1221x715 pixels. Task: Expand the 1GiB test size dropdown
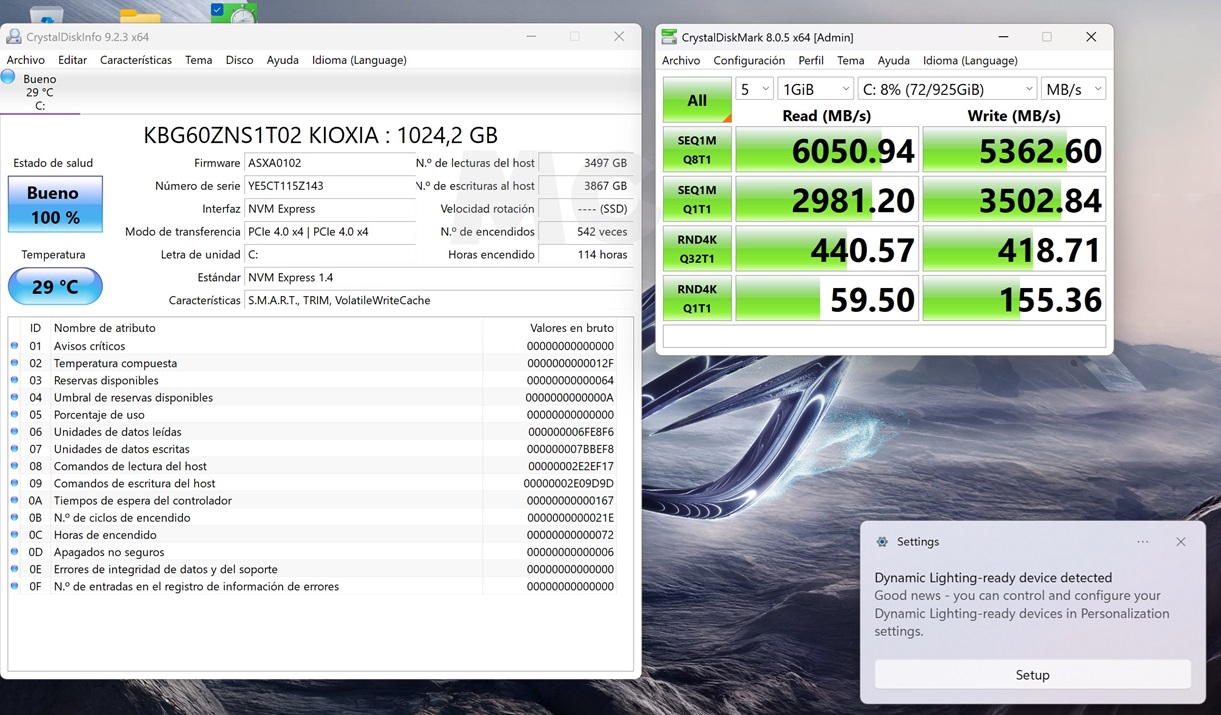pos(815,89)
